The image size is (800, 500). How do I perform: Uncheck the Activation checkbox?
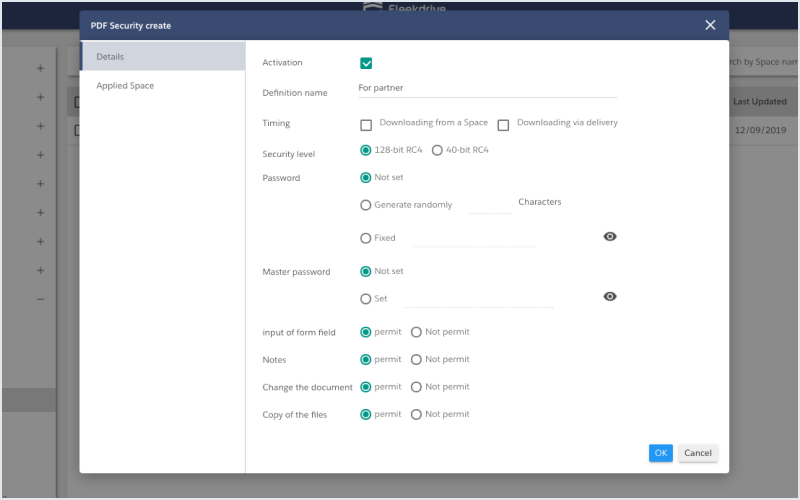(366, 63)
